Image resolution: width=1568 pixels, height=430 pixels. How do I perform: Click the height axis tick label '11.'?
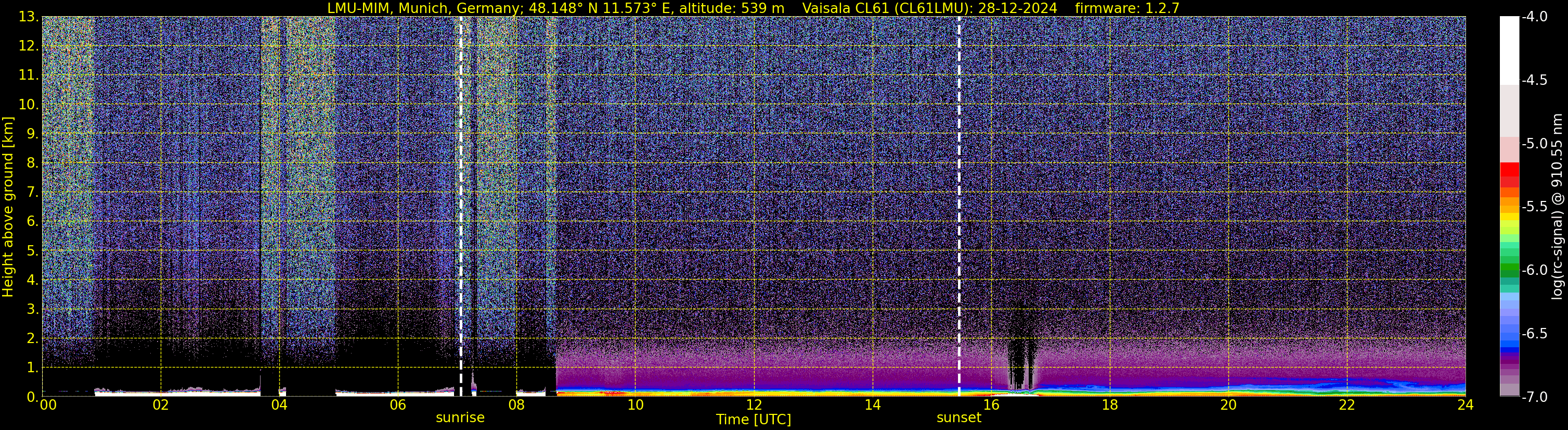coord(29,75)
